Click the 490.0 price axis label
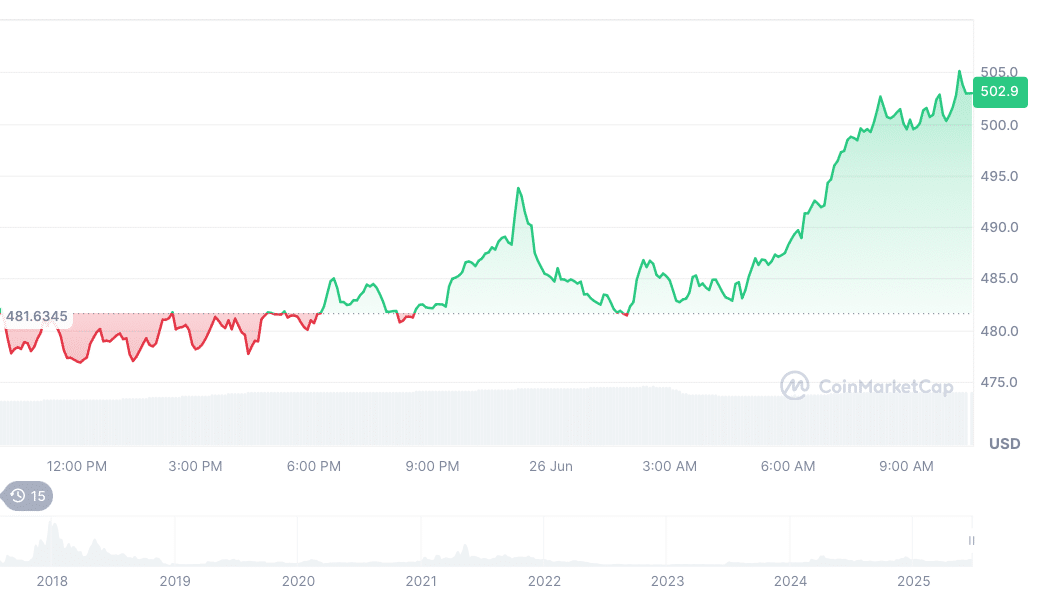 (999, 227)
